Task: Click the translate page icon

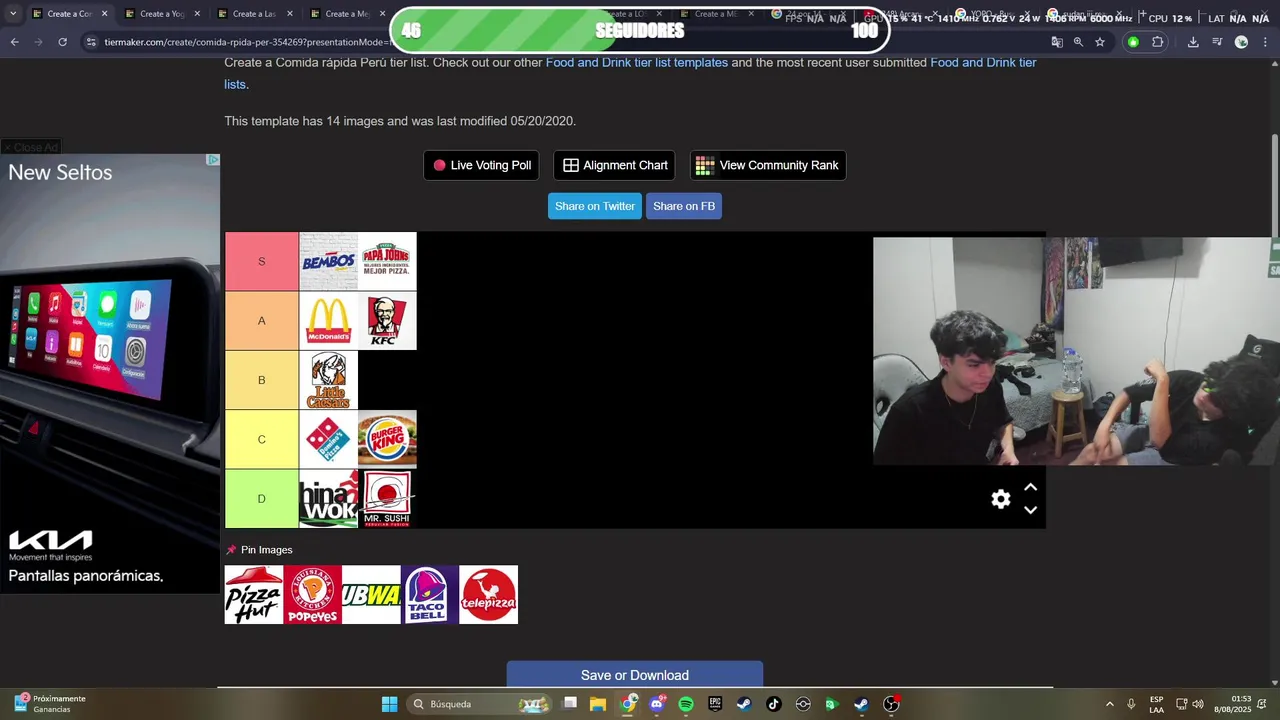Action: [1057, 42]
